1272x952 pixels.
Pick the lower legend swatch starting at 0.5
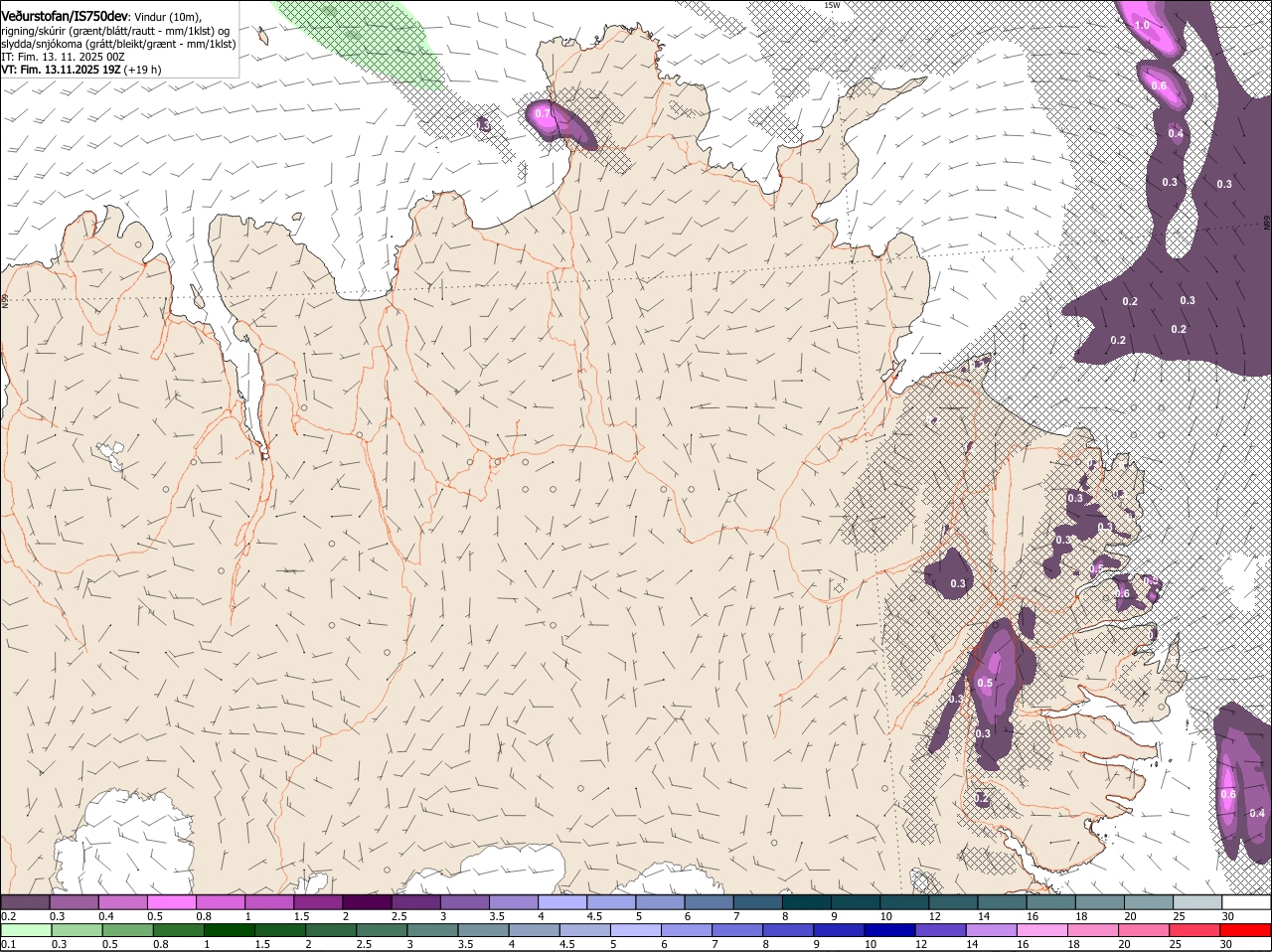coord(127,930)
